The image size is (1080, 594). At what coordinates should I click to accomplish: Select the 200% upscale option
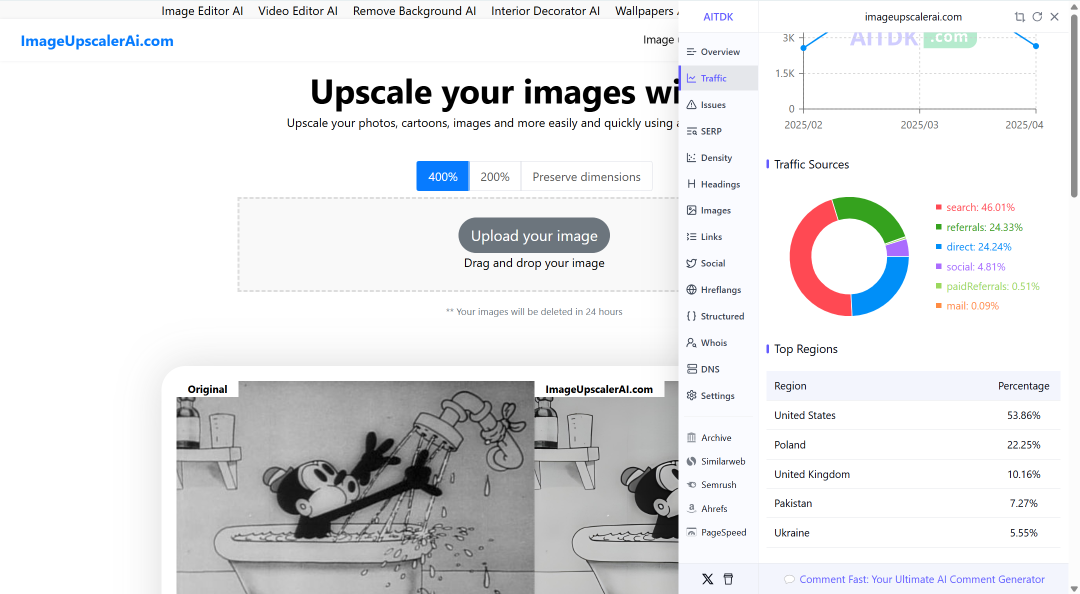[495, 176]
